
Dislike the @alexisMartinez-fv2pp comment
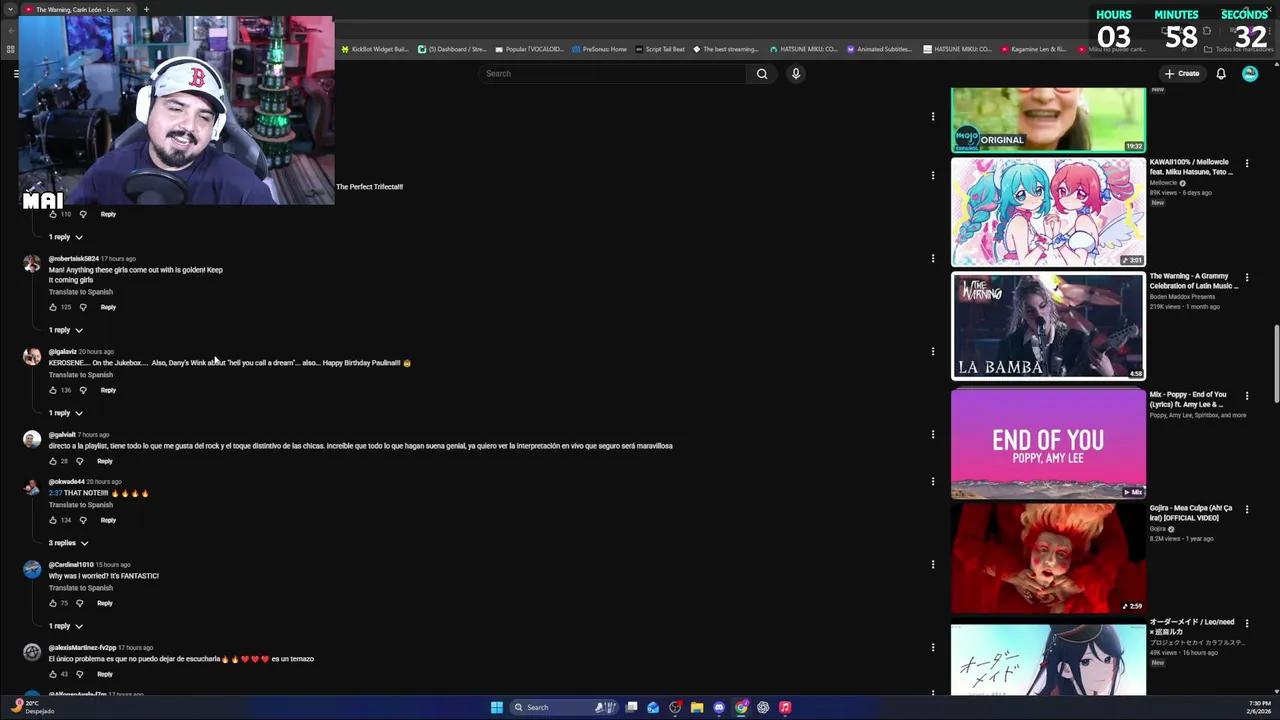[80, 674]
